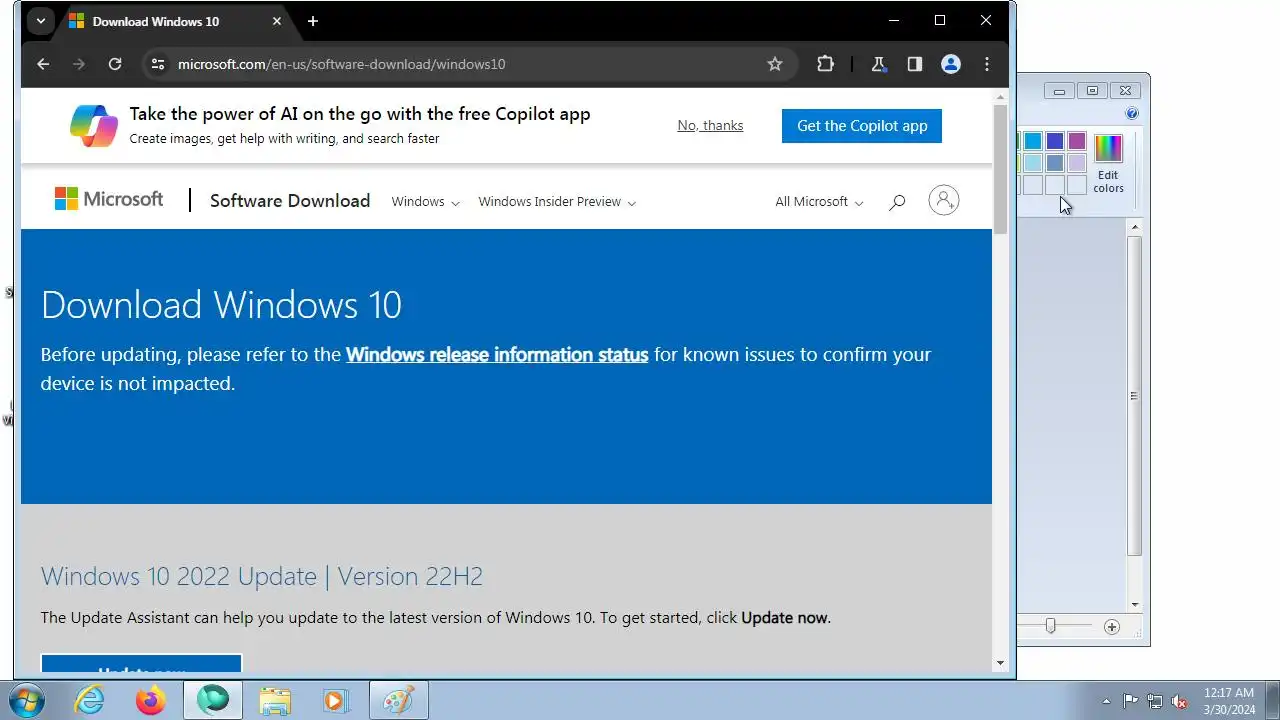Open Windows Media Player from taskbar
This screenshot has height=720, width=1280.
(x=336, y=701)
